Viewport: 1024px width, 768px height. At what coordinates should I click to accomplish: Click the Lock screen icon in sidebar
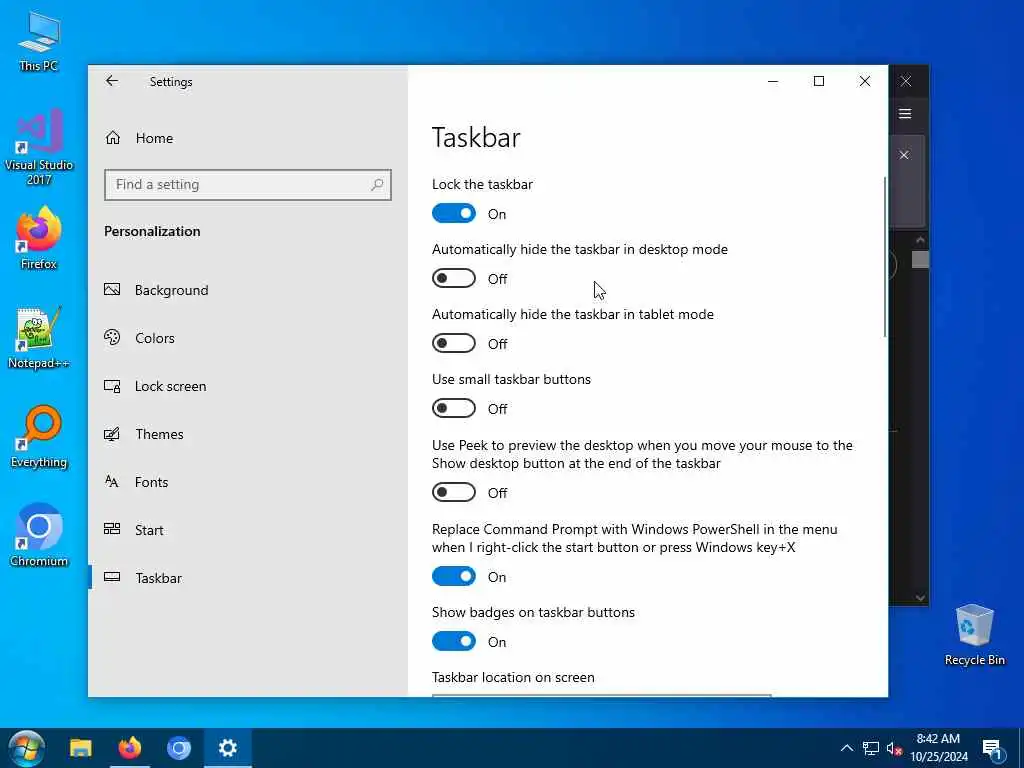(x=112, y=386)
